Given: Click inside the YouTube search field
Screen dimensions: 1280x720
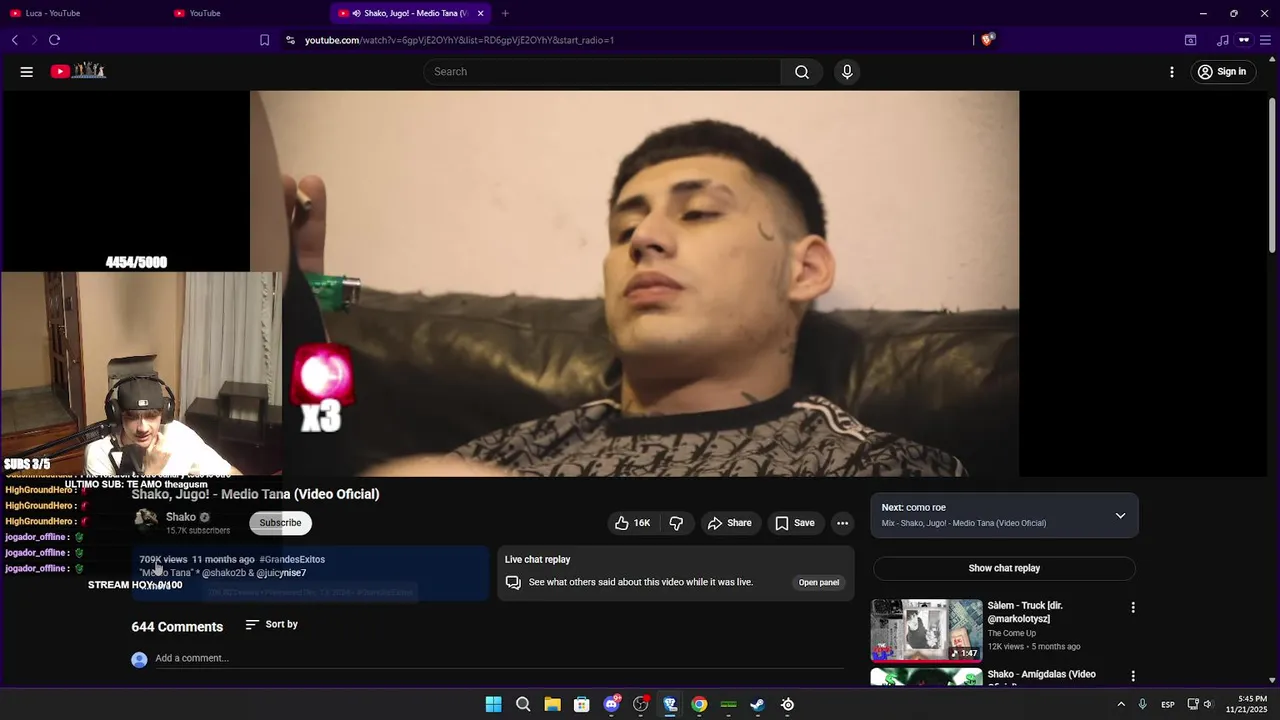Looking at the screenshot, I should pyautogui.click(x=602, y=72).
